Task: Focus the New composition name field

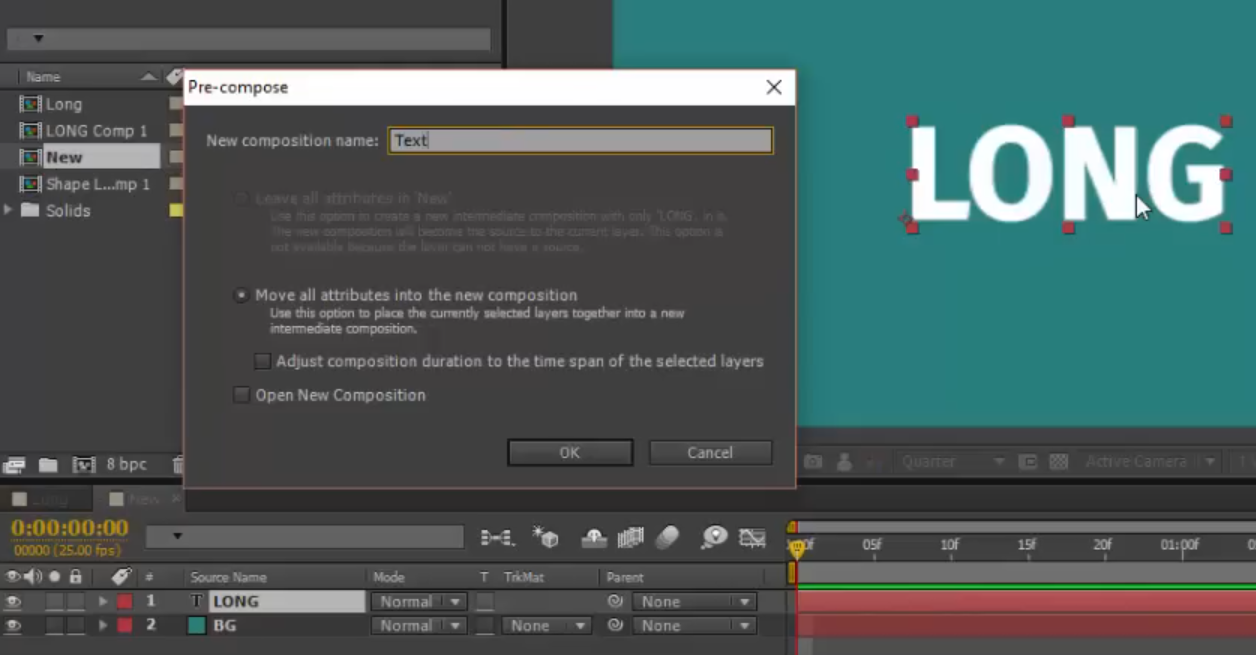Action: 581,140
